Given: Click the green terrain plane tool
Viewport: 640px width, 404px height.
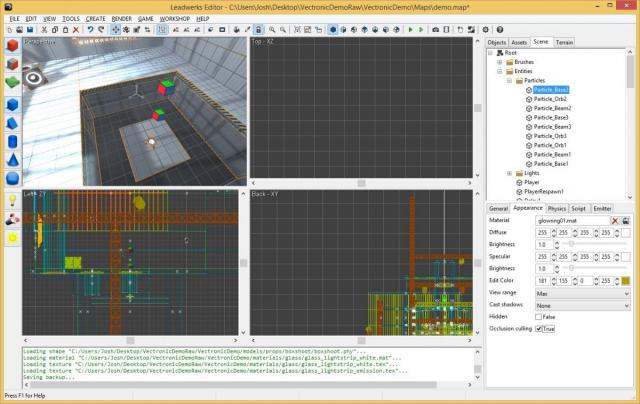Looking at the screenshot, I should click(x=12, y=81).
